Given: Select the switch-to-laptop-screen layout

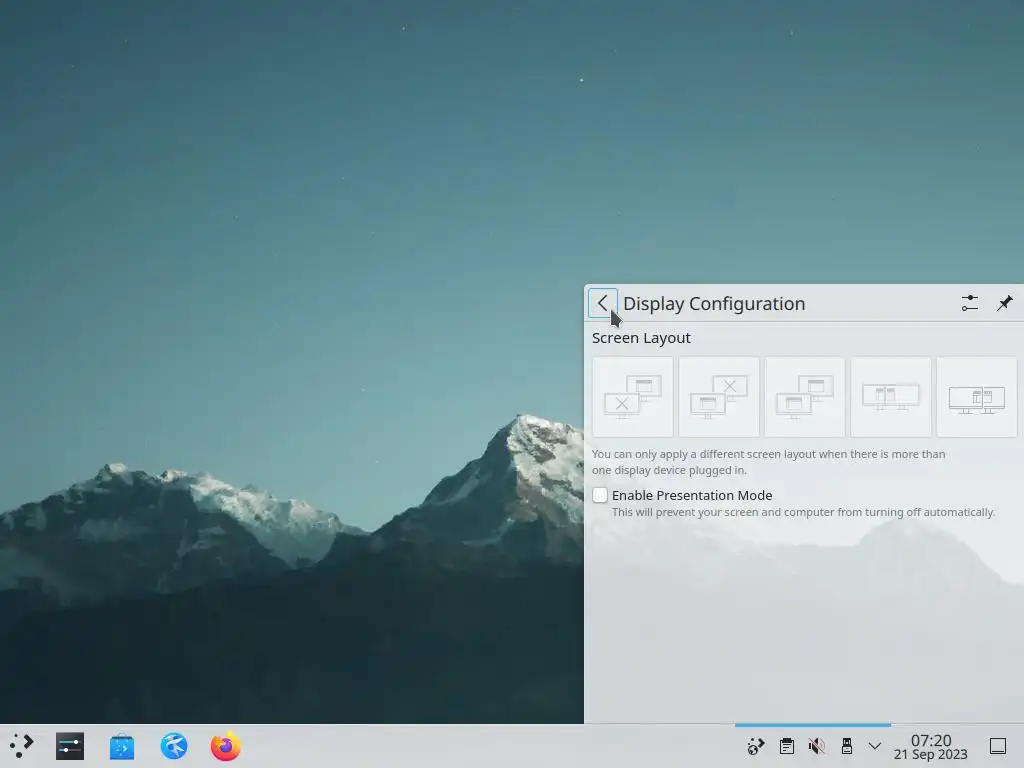Looking at the screenshot, I should [719, 396].
